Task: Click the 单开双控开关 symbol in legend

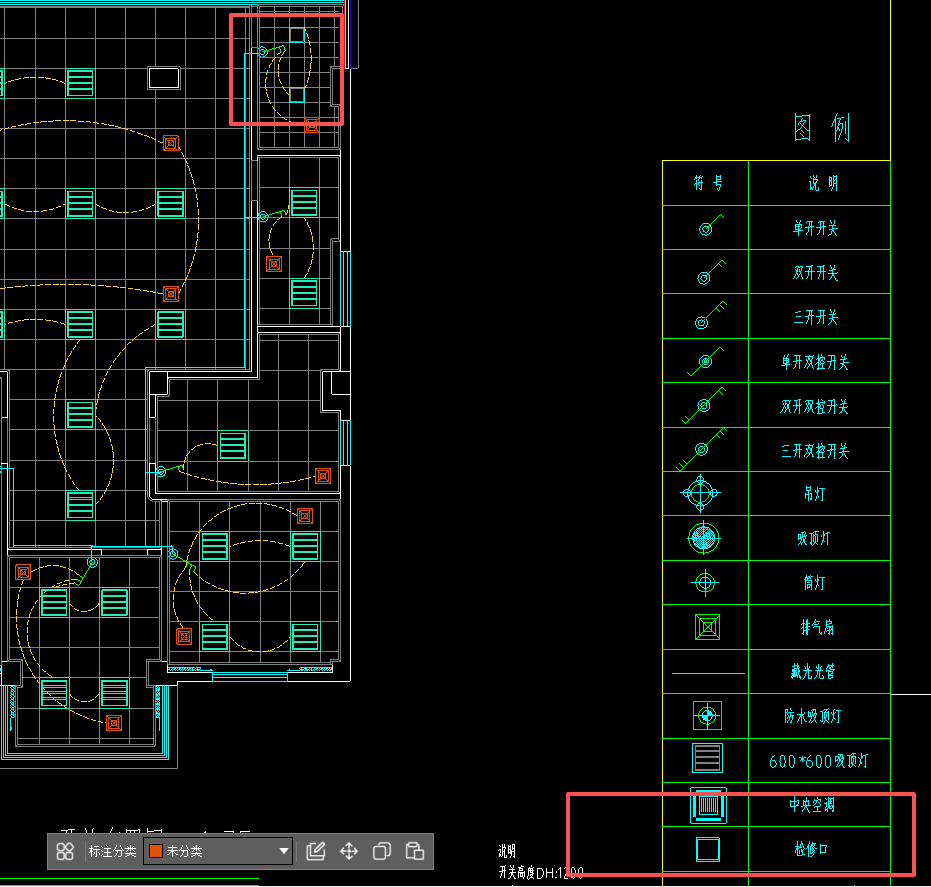Action: tap(705, 361)
